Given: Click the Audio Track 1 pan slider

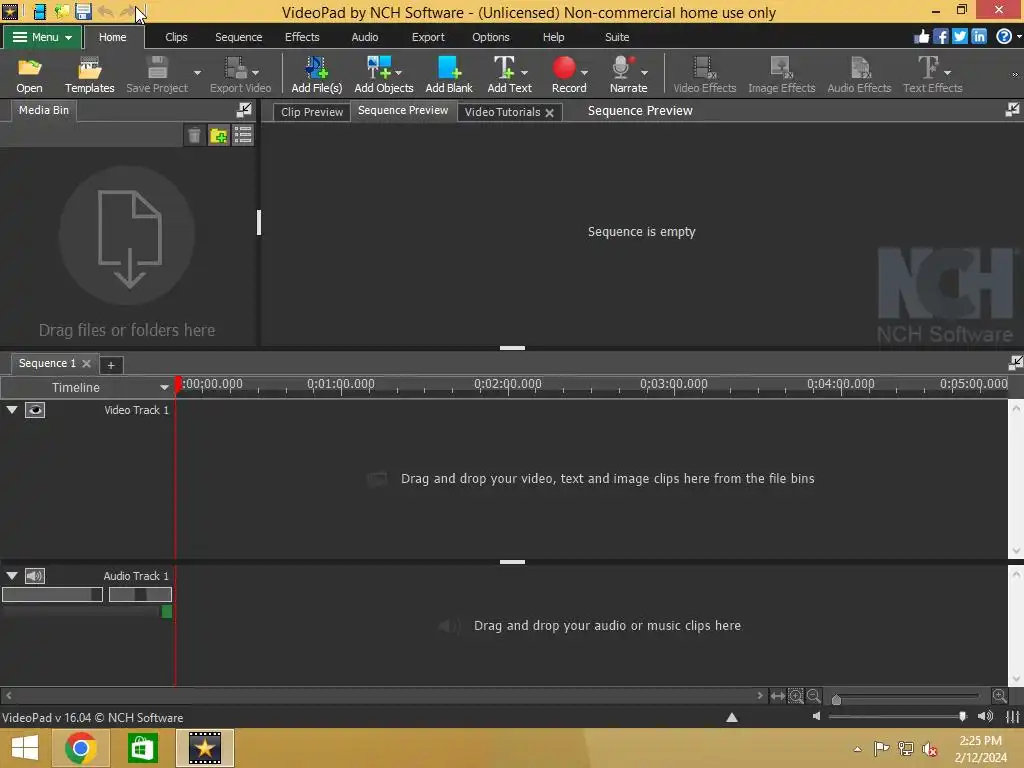Looking at the screenshot, I should coord(140,594).
